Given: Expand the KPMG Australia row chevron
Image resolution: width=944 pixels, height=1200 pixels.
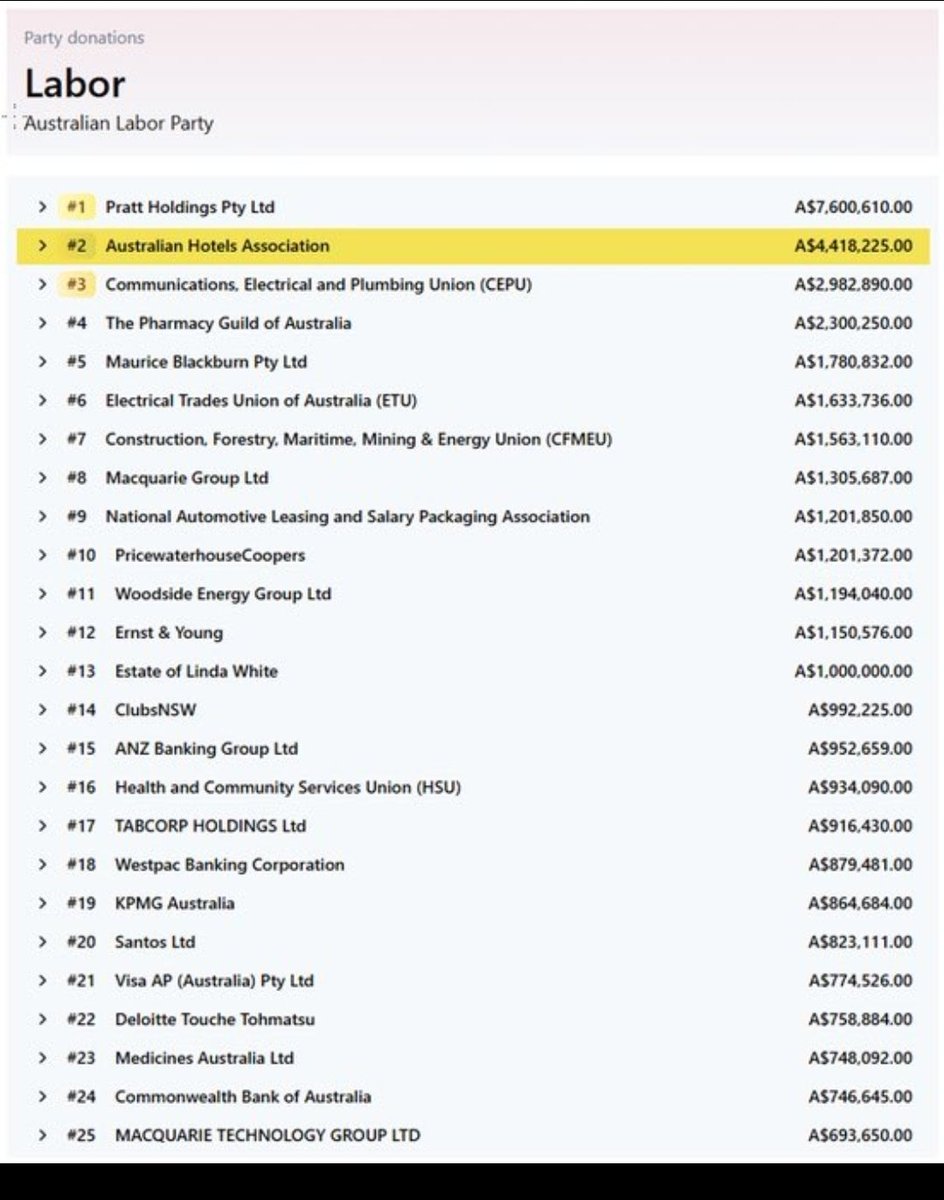Looking at the screenshot, I should coord(42,903).
